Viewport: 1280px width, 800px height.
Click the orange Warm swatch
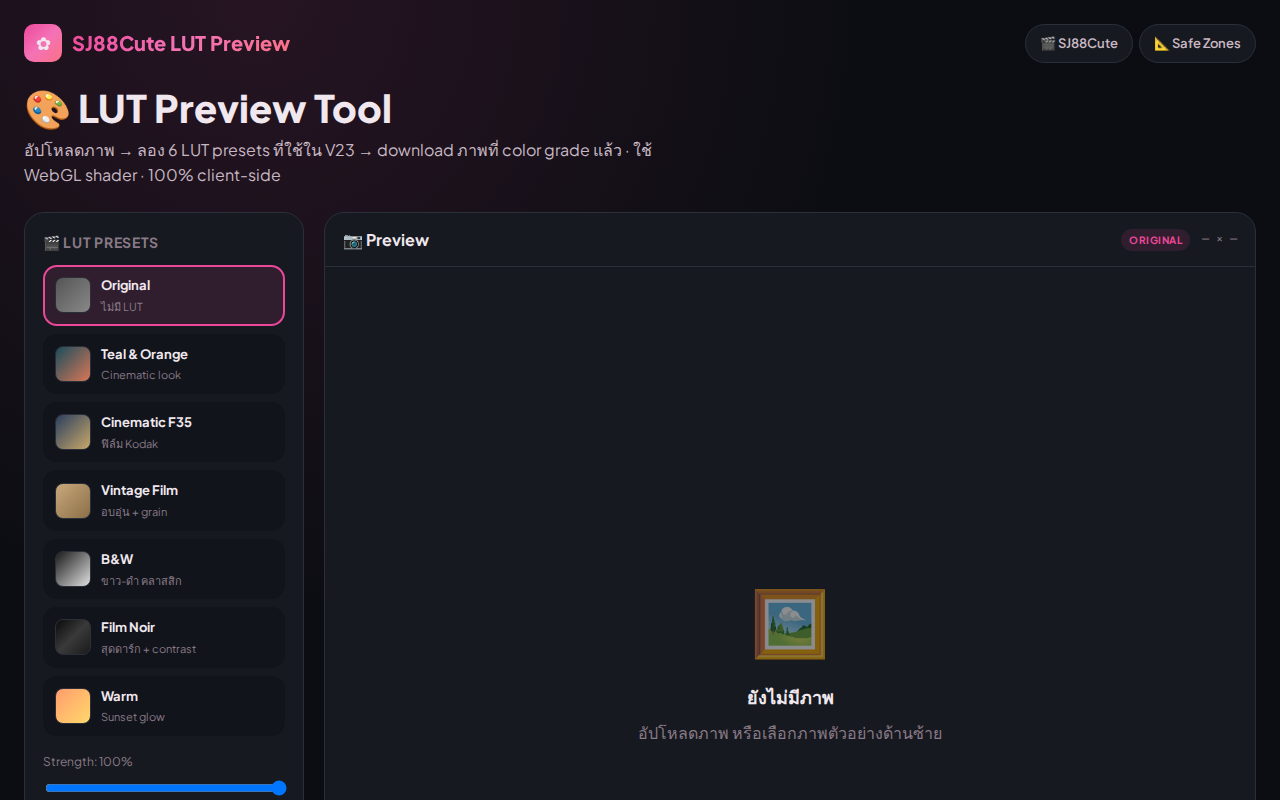(73, 706)
